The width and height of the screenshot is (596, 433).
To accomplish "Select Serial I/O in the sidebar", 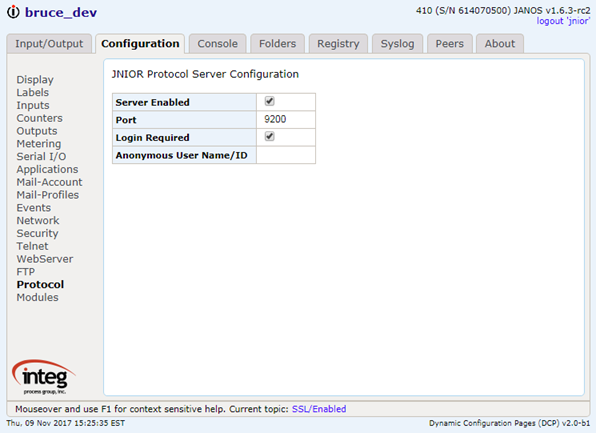I will 41,157.
